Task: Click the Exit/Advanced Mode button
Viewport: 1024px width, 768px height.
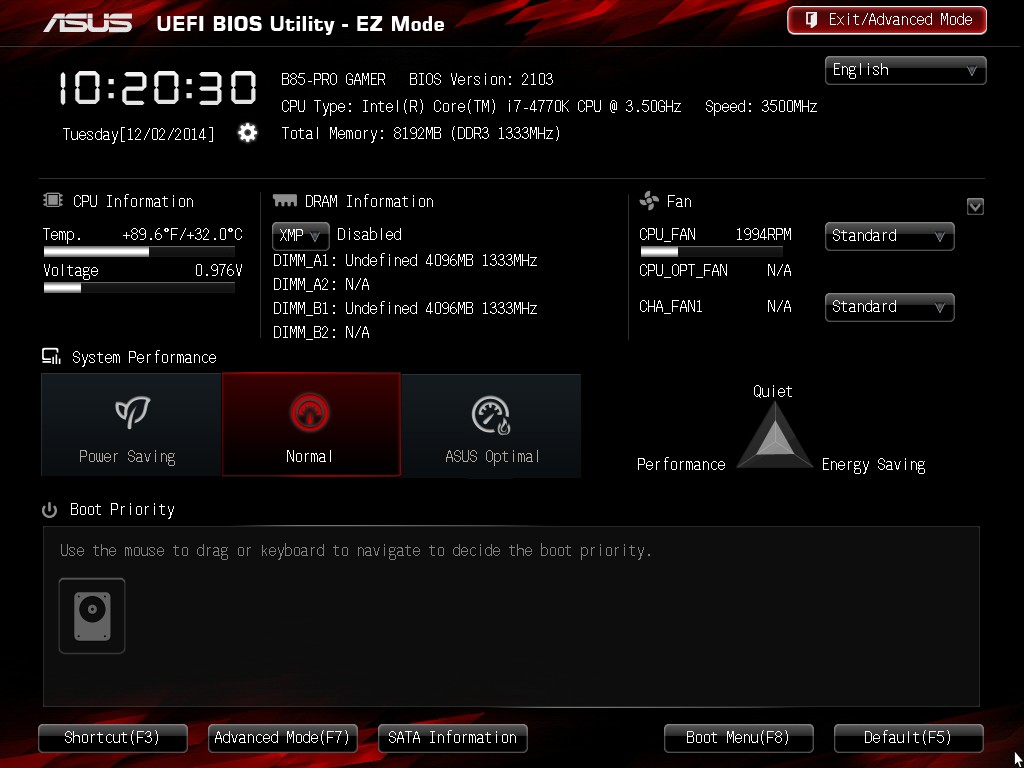Action: (887, 20)
